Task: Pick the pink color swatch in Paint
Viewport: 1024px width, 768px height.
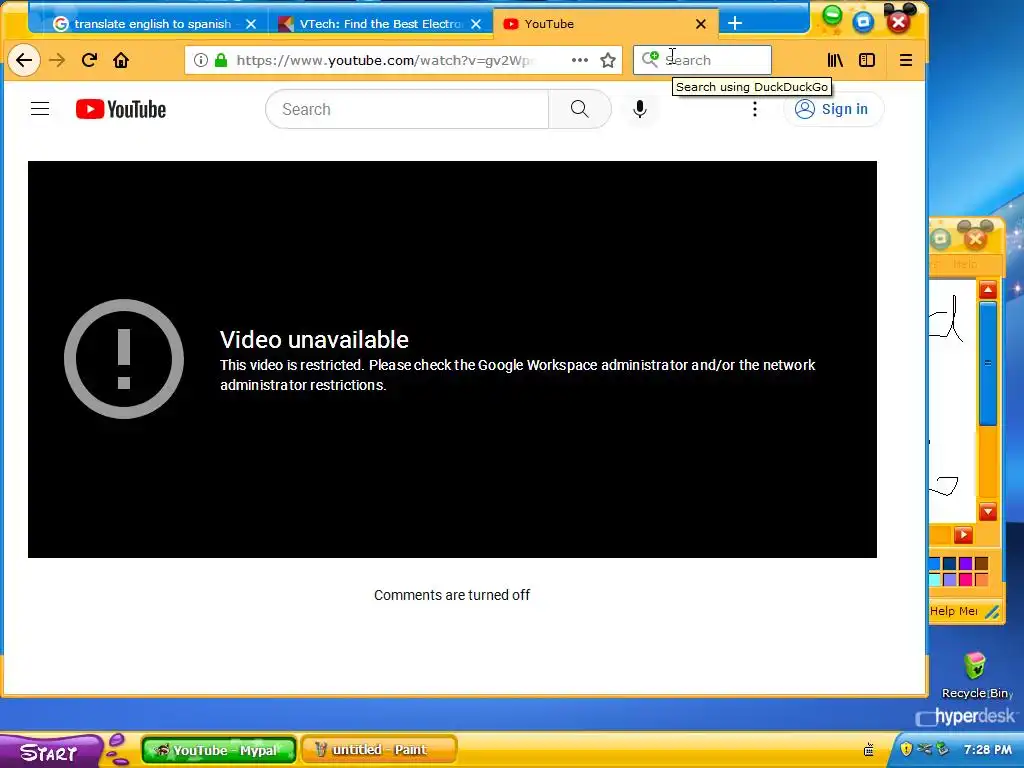Action: 965,579
